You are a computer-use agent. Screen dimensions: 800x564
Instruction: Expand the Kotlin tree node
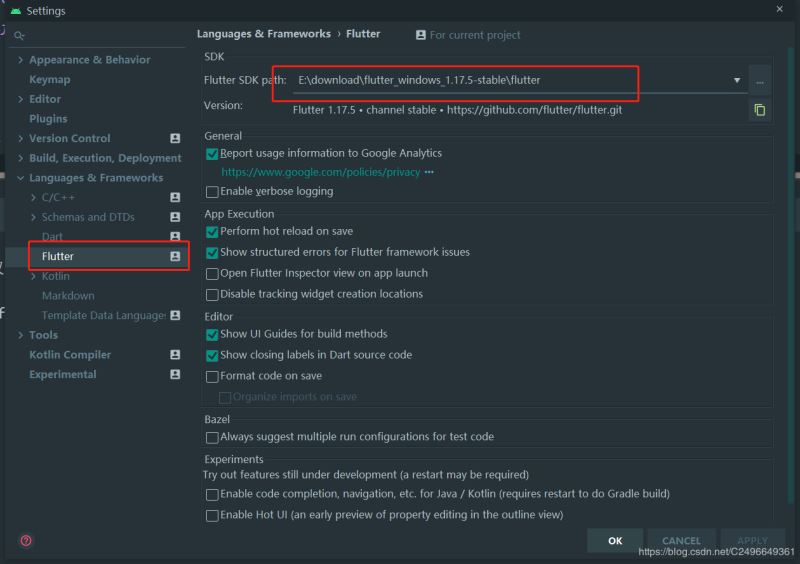pyautogui.click(x=34, y=276)
